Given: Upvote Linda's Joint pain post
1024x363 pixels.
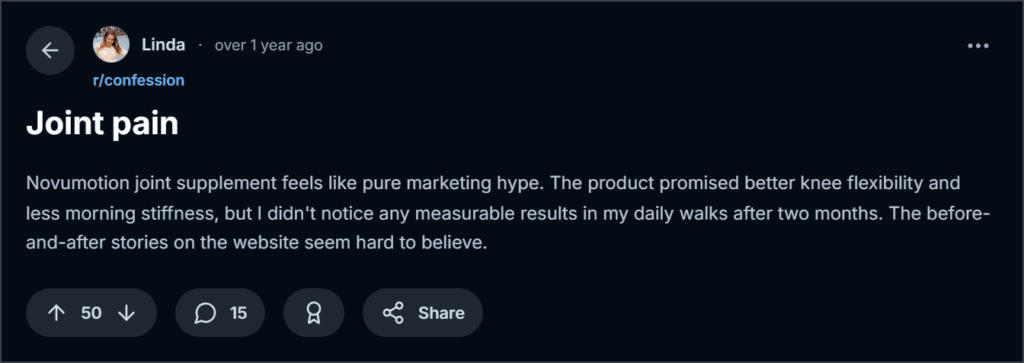Looking at the screenshot, I should coord(57,313).
